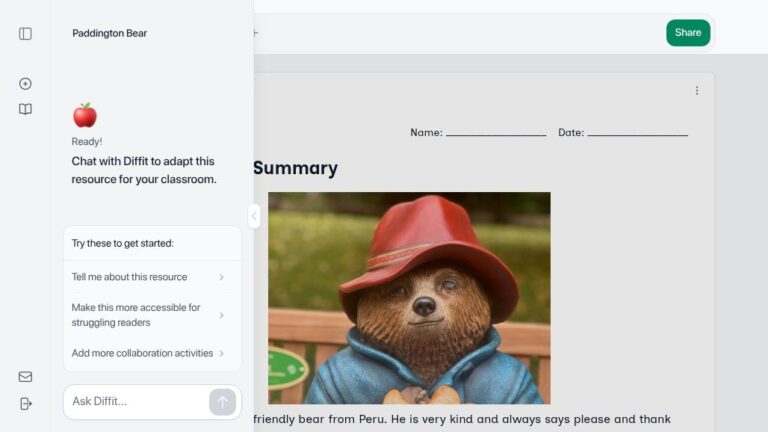Click the Summary heading
The height and width of the screenshot is (432, 768).
295,168
